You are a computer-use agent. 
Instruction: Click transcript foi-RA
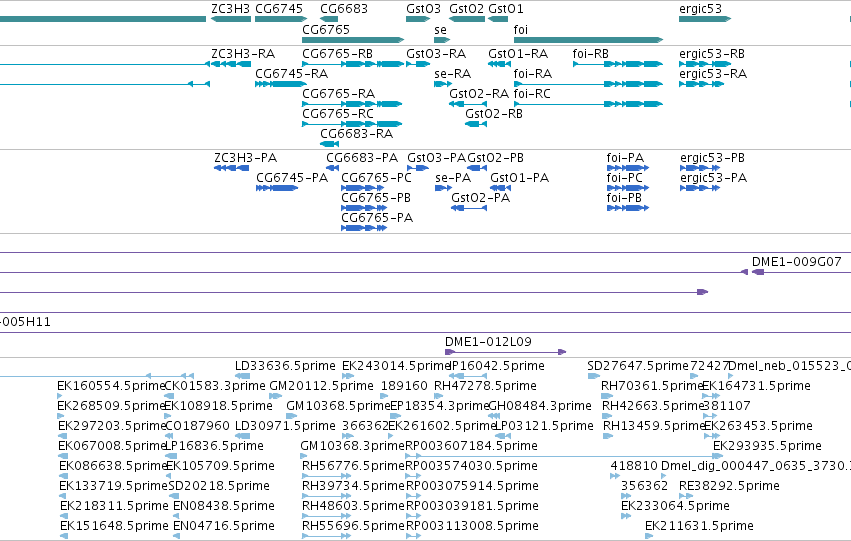click(533, 74)
